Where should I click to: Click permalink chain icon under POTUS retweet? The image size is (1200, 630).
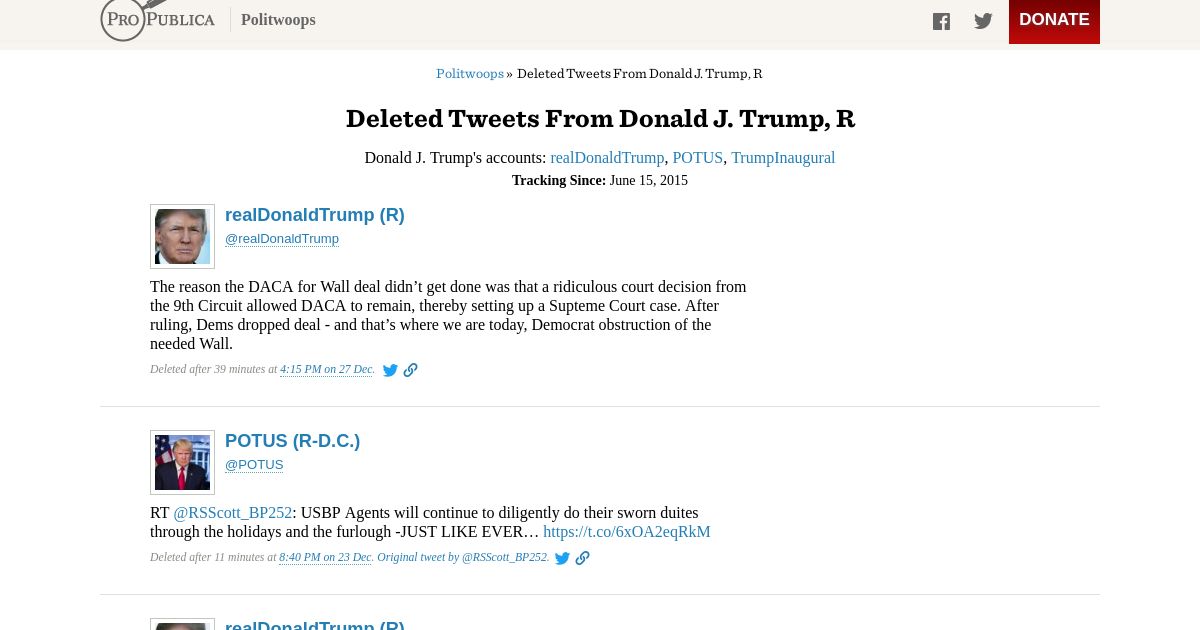click(582, 558)
